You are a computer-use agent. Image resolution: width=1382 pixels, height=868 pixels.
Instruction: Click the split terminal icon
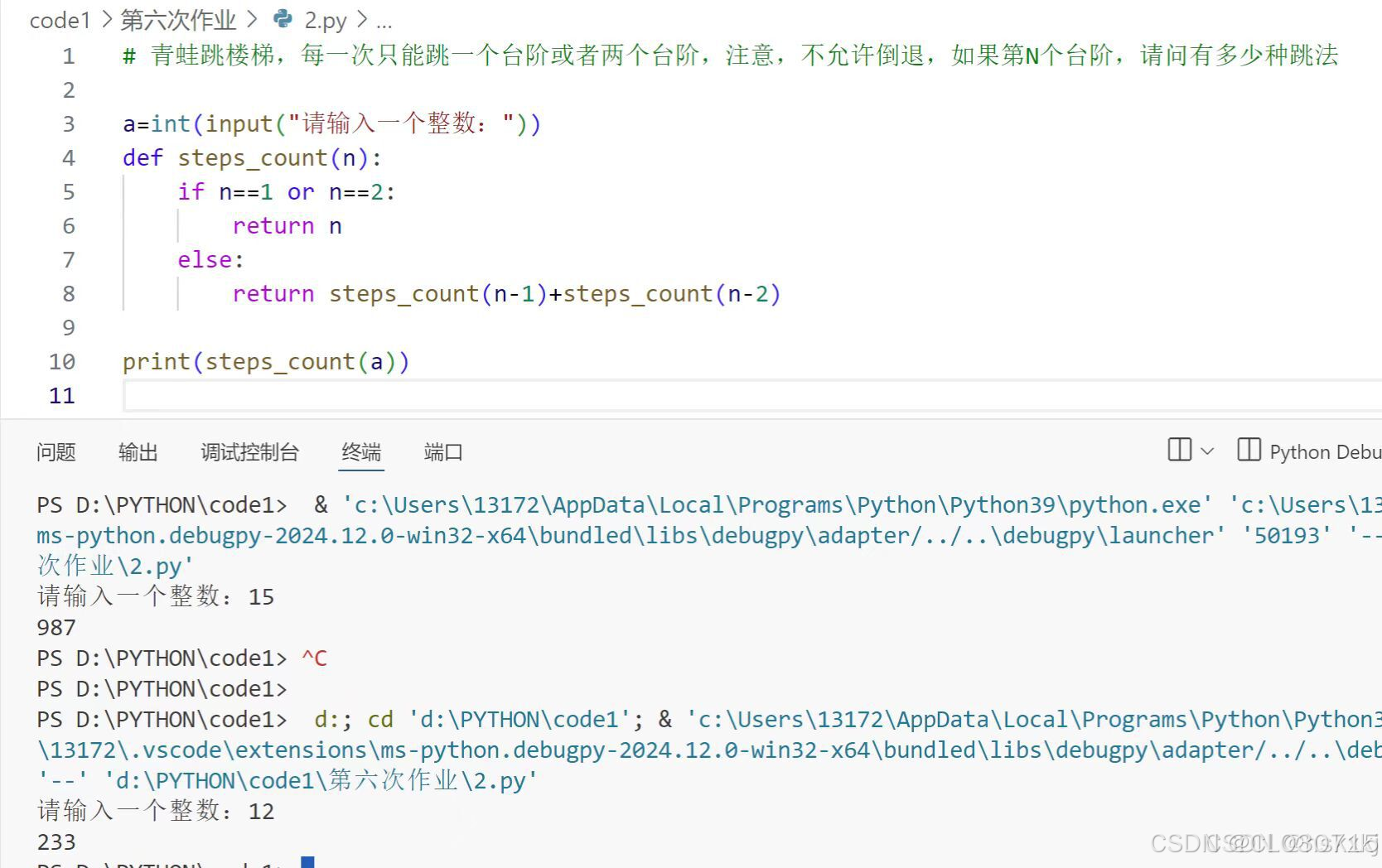1179,450
